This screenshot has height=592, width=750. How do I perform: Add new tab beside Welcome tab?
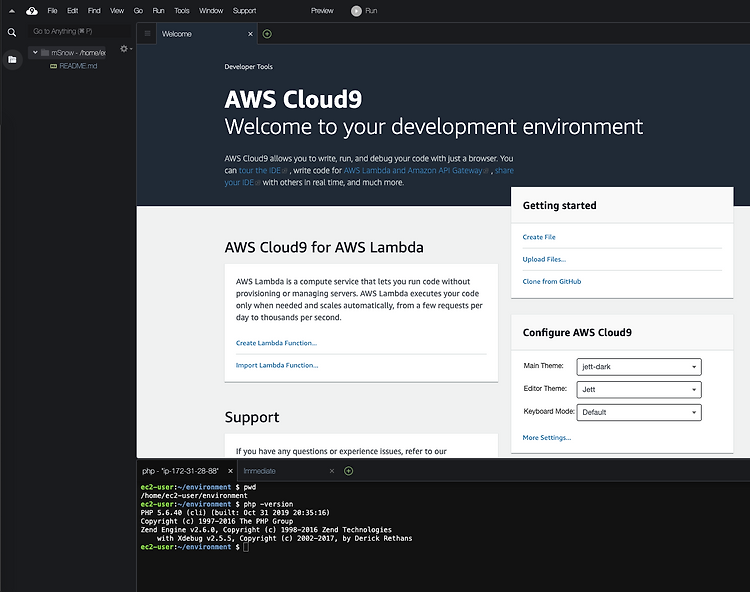point(267,34)
